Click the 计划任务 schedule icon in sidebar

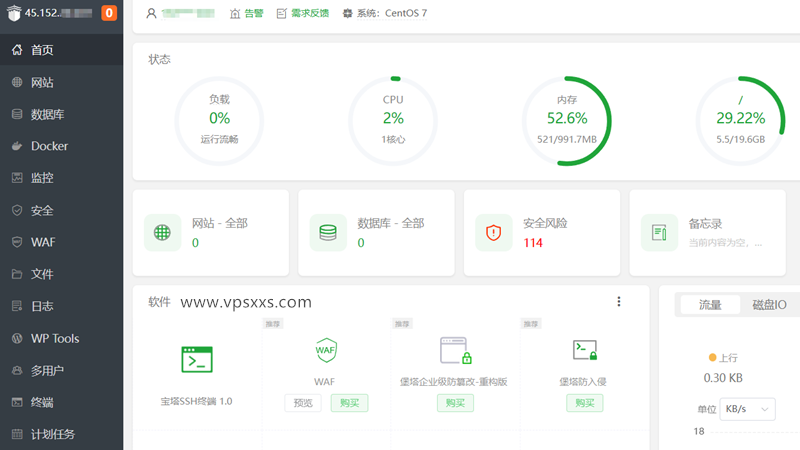coord(17,434)
